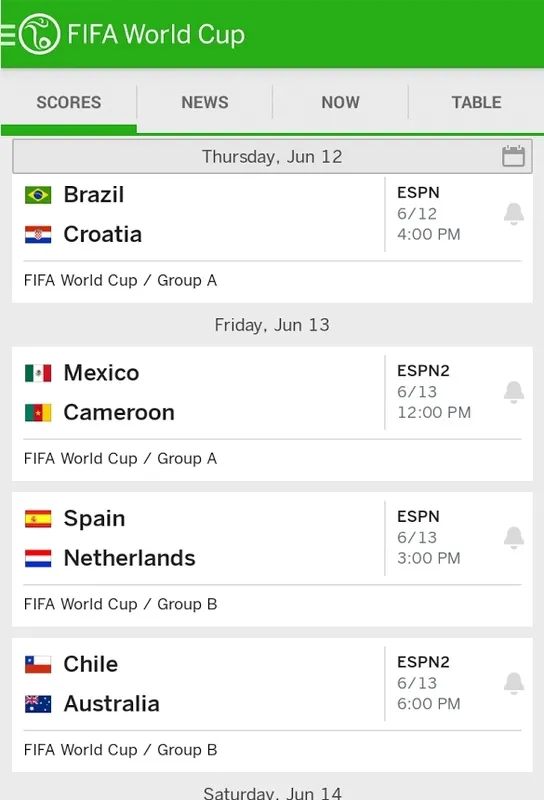Open the calendar date picker icon
544x800 pixels.
point(513,156)
